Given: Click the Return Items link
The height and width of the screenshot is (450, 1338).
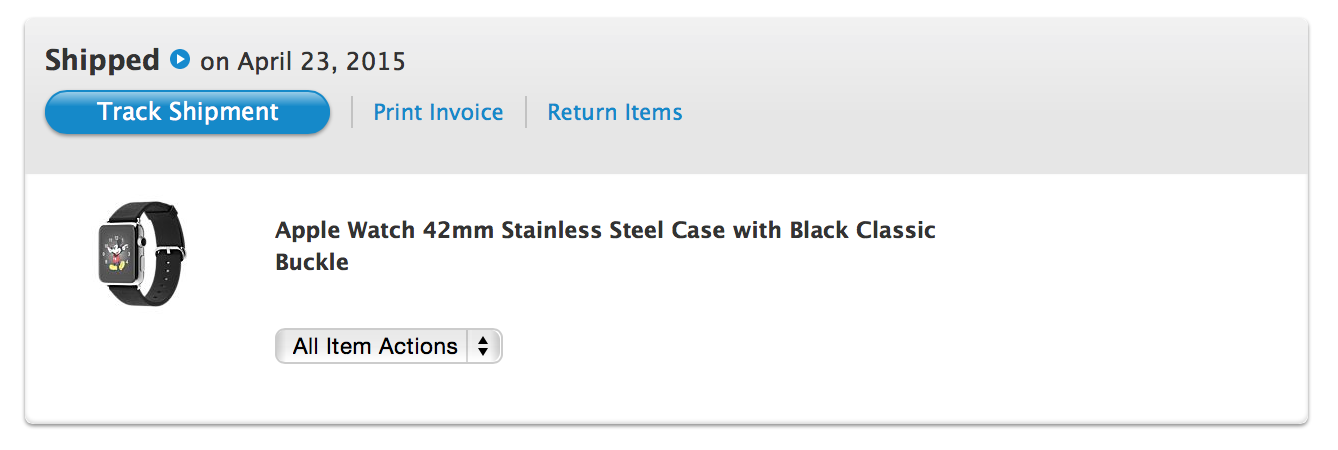Looking at the screenshot, I should (x=614, y=112).
